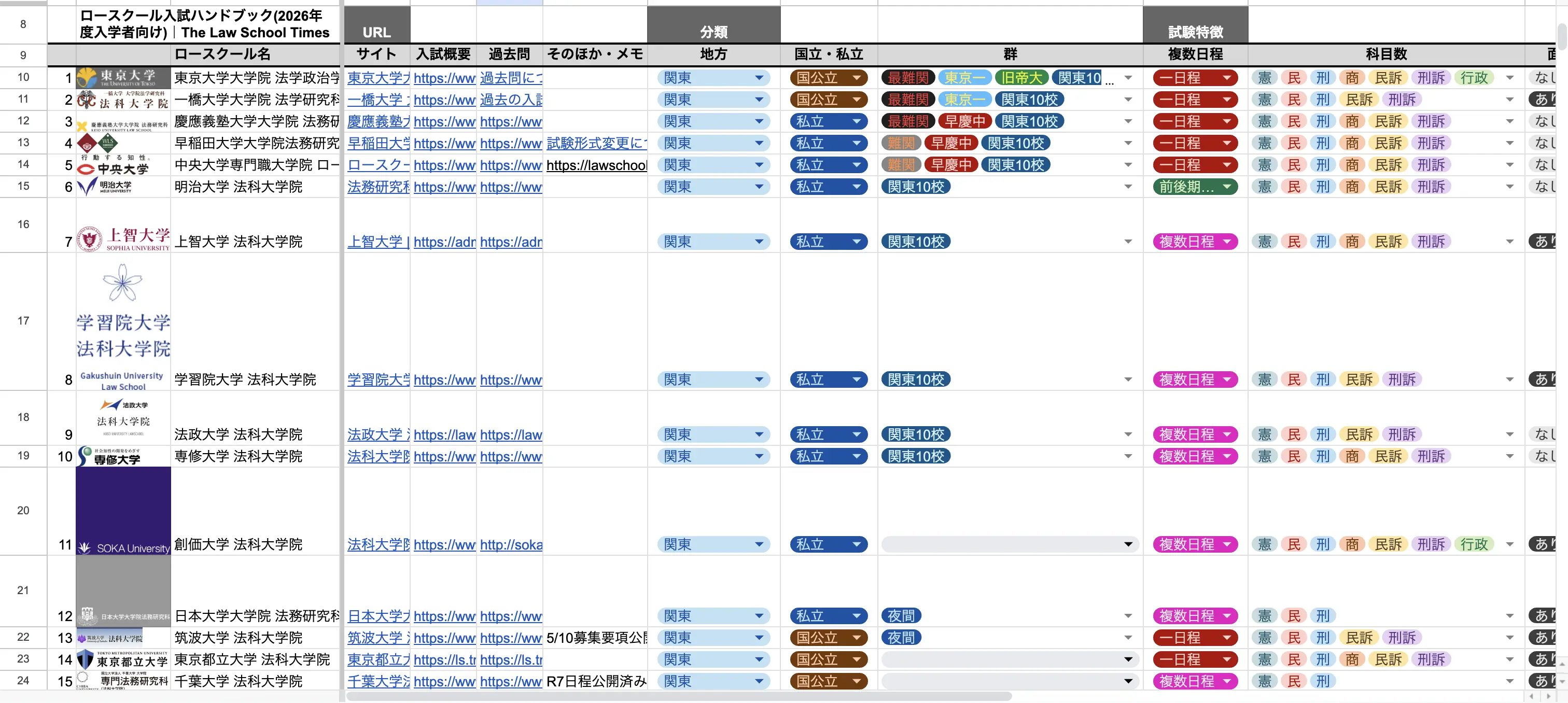Click the 行政 subject chip in 創価大学 row

[x=1474, y=544]
